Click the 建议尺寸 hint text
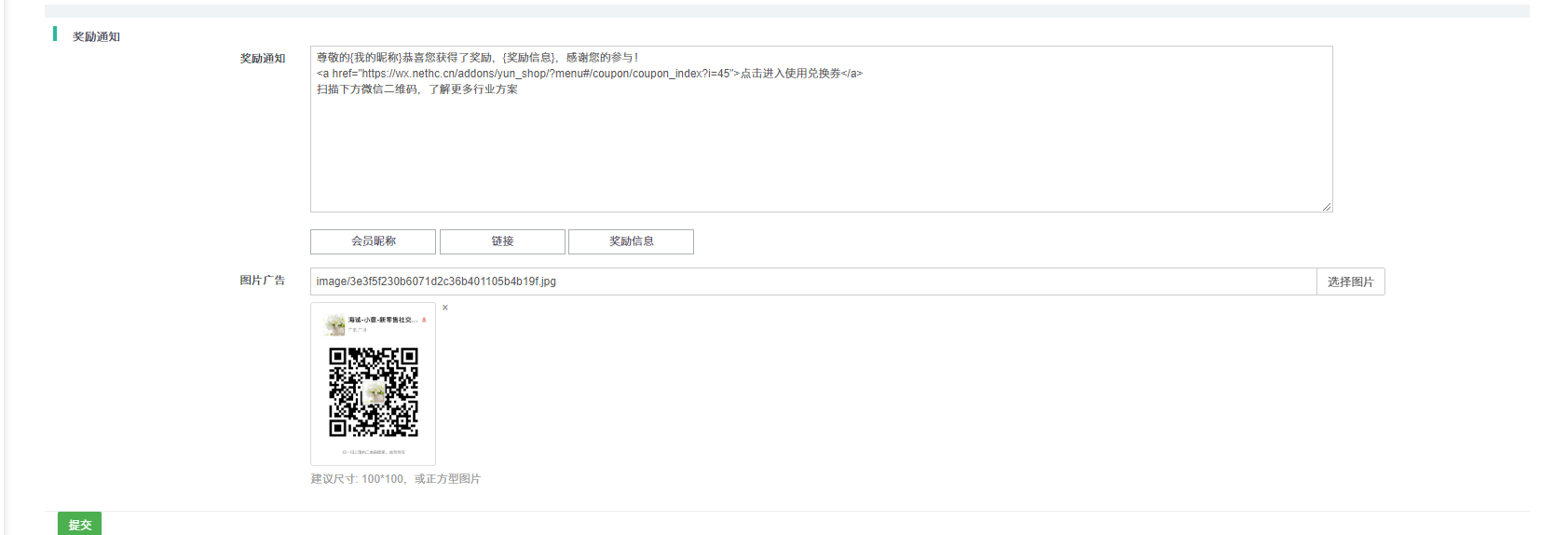 coord(395,479)
